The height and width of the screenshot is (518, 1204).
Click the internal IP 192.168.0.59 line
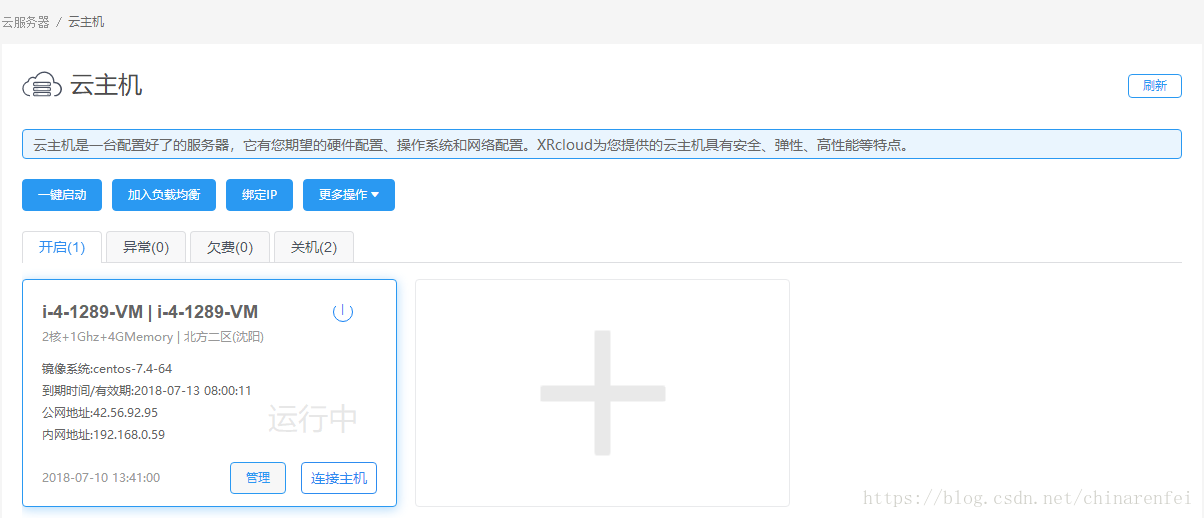[103, 434]
